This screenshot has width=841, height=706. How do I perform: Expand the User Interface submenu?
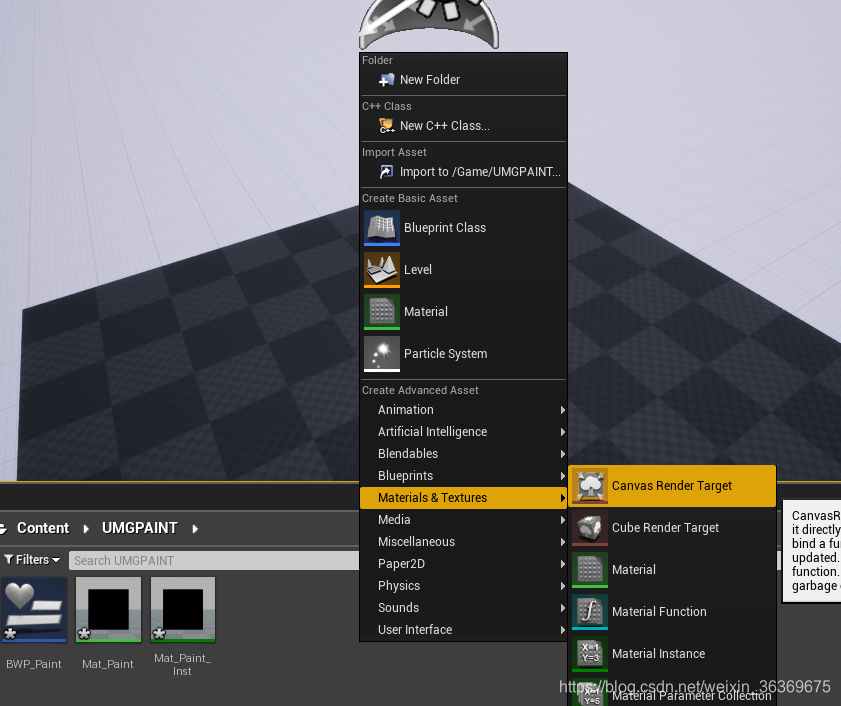point(463,630)
